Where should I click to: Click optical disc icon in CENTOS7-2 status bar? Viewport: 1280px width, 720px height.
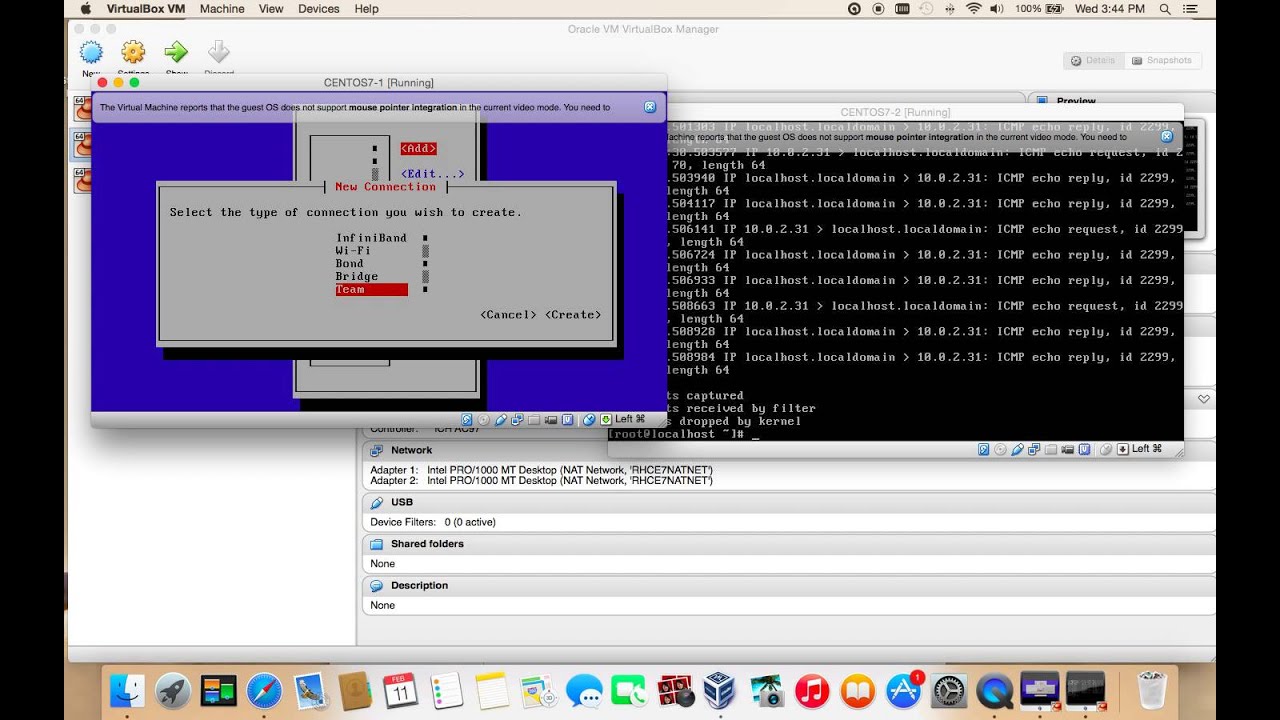(x=1000, y=450)
